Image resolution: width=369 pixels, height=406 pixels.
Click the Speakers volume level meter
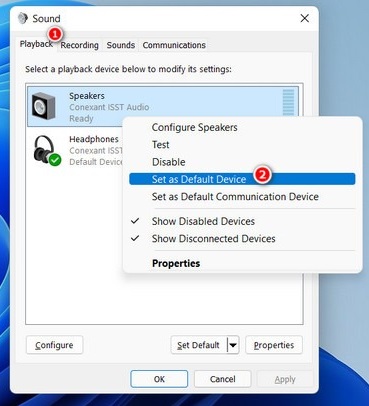click(x=288, y=102)
